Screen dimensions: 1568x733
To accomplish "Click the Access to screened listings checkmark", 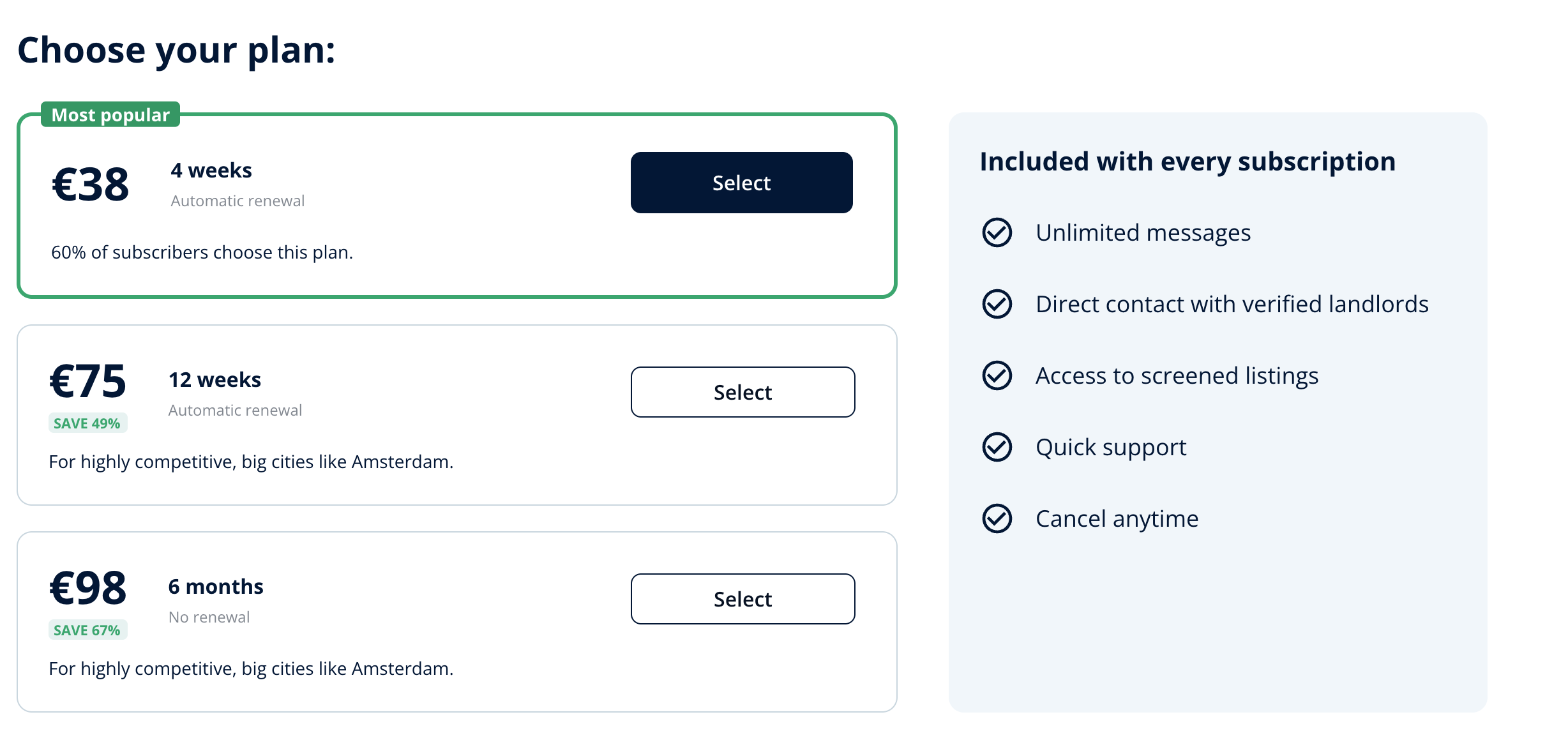I will (997, 375).
